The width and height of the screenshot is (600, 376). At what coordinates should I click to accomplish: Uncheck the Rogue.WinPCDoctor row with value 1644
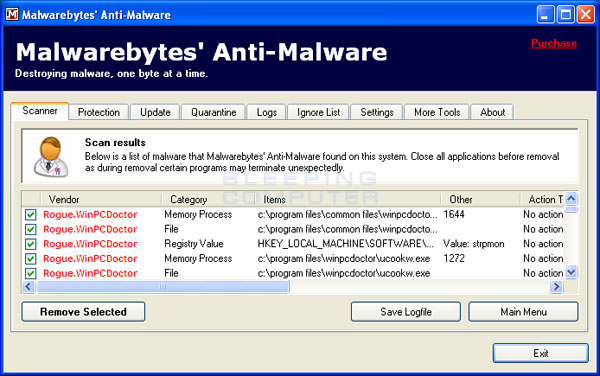(x=31, y=215)
